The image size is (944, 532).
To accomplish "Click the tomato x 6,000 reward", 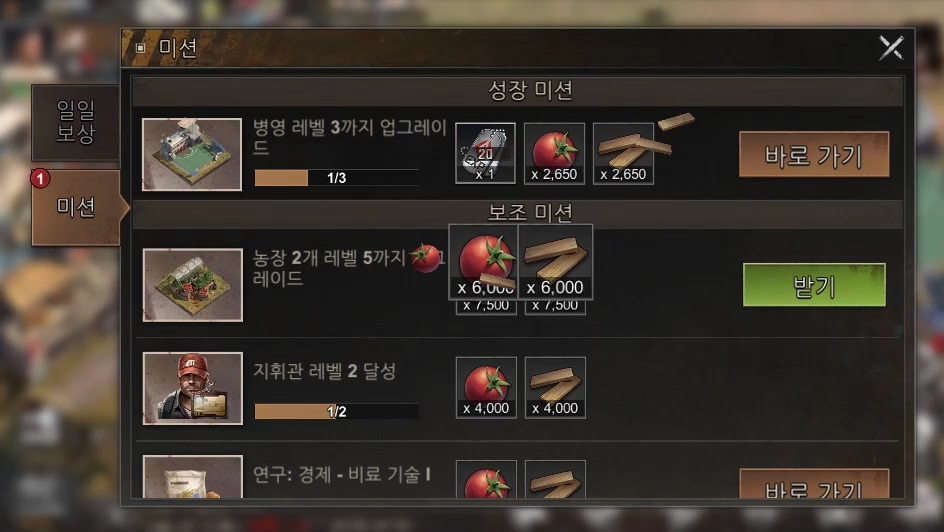I will point(483,262).
